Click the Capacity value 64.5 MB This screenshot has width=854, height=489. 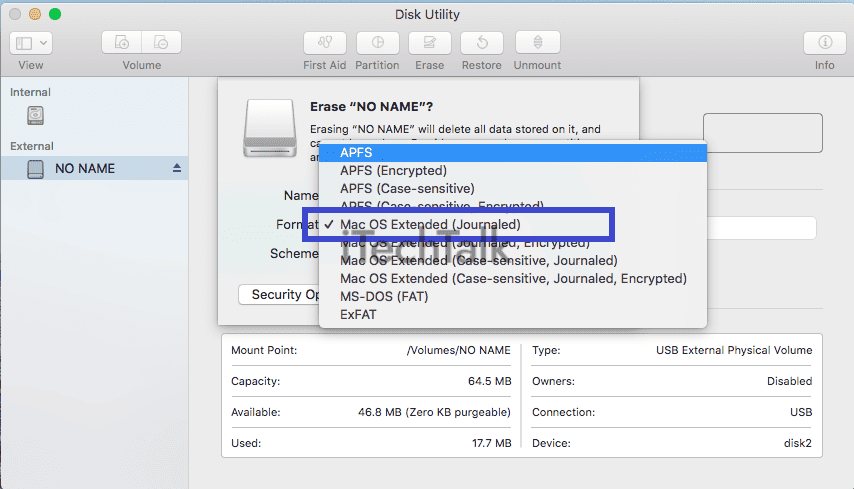point(490,381)
